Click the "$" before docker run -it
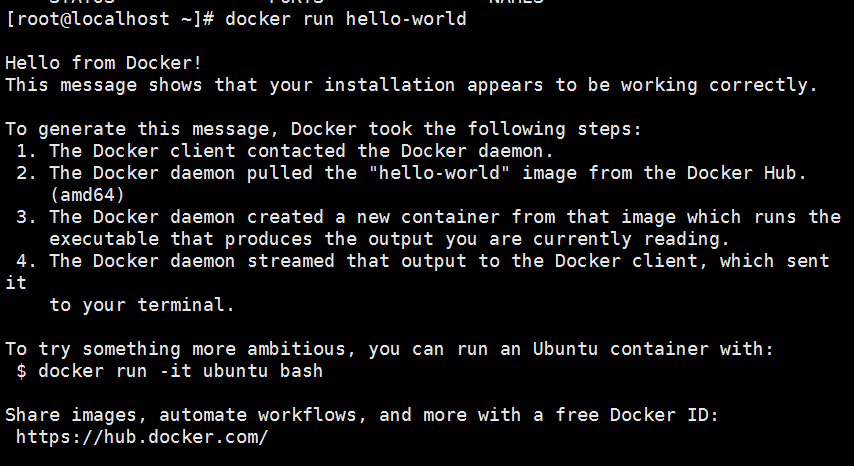854x466 pixels. [x=22, y=371]
